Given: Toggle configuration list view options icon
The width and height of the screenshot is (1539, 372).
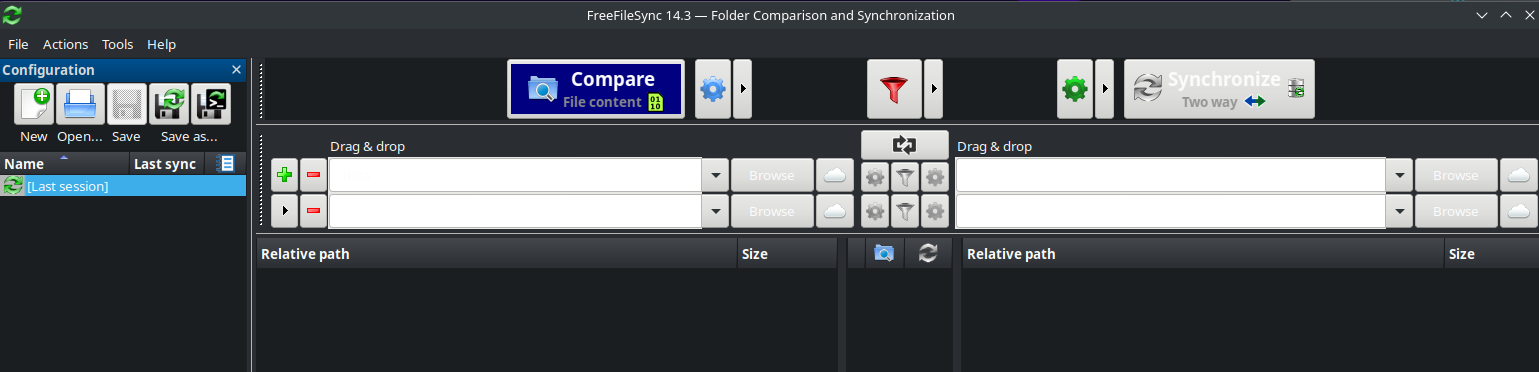Looking at the screenshot, I should (226, 163).
